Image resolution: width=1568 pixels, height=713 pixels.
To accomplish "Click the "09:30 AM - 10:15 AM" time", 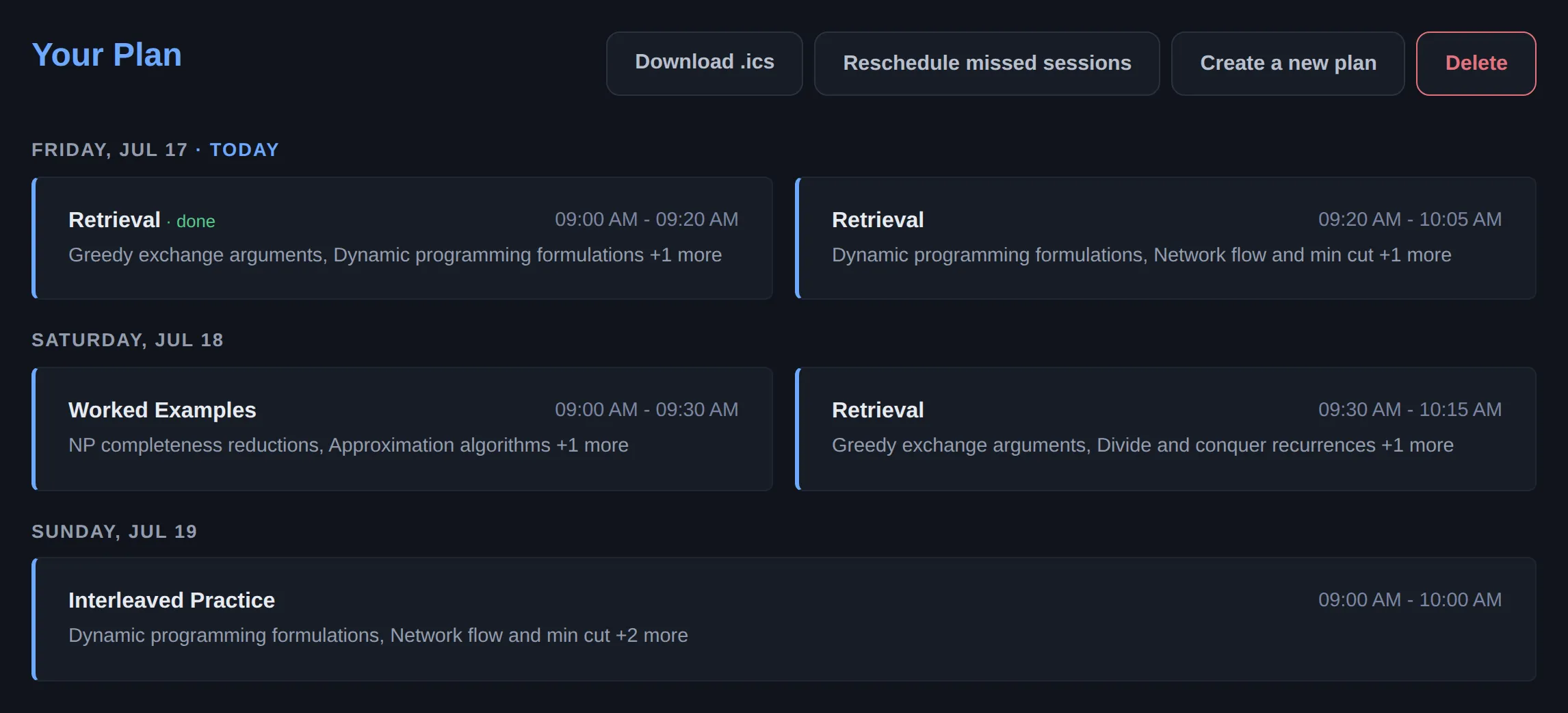I will click(x=1410, y=409).
